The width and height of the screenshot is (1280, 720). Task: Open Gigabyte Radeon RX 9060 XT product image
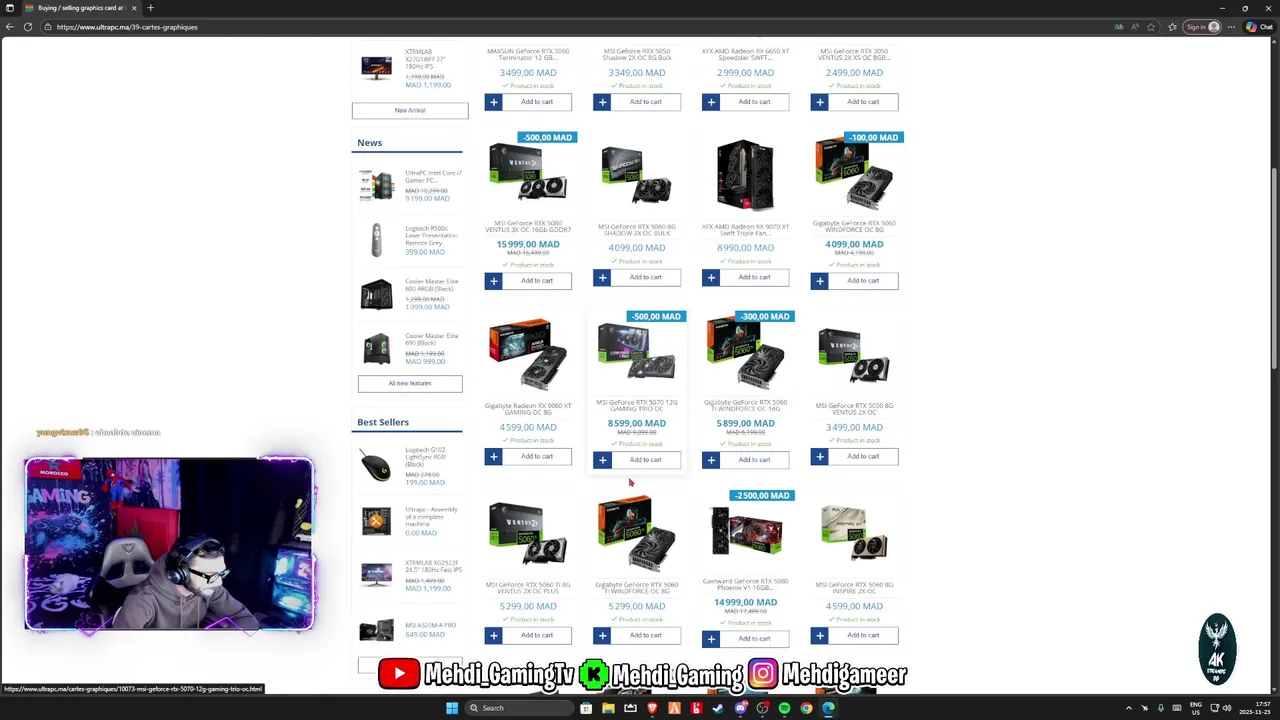[528, 353]
